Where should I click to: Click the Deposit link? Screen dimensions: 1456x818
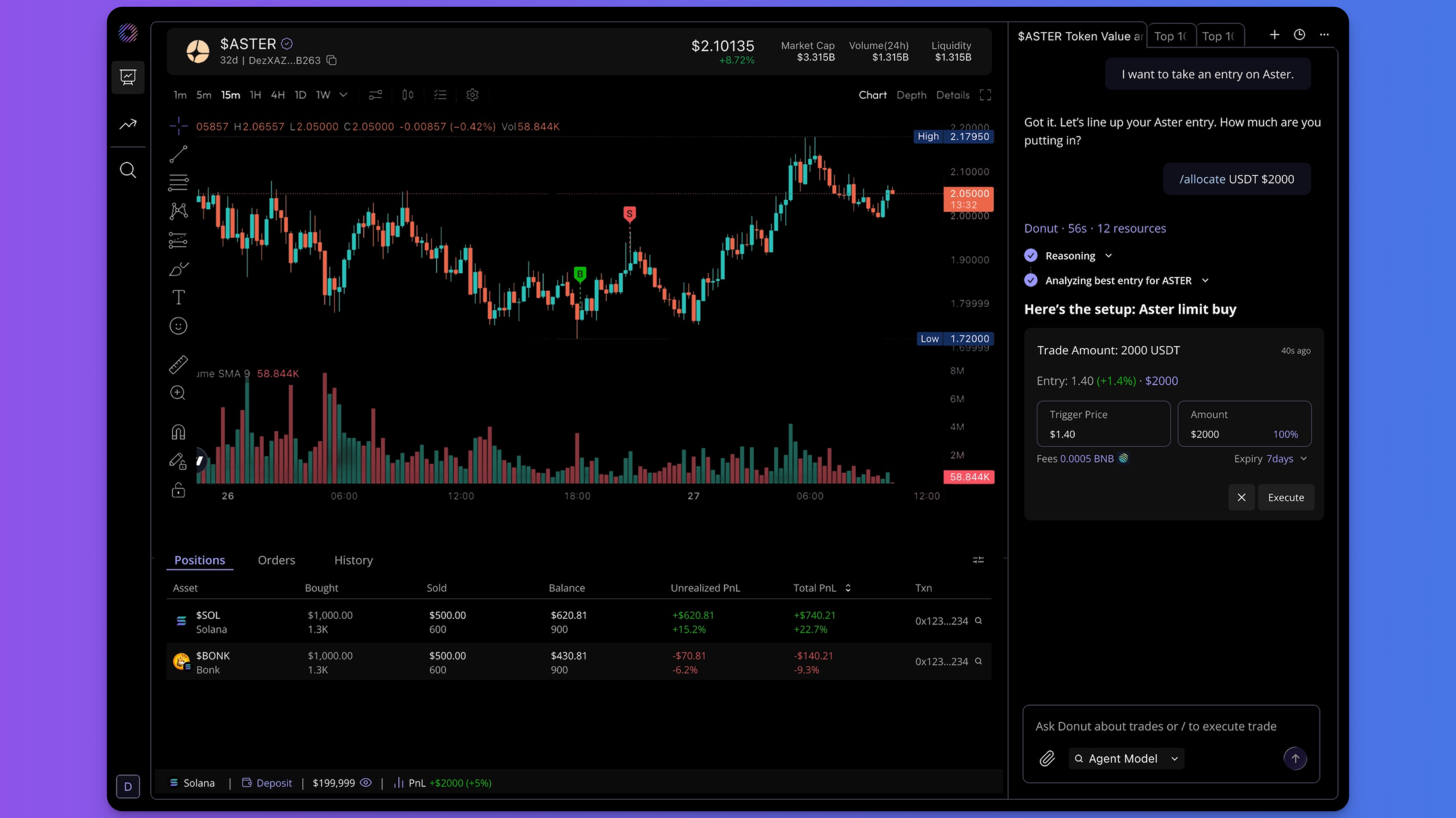pyautogui.click(x=274, y=783)
